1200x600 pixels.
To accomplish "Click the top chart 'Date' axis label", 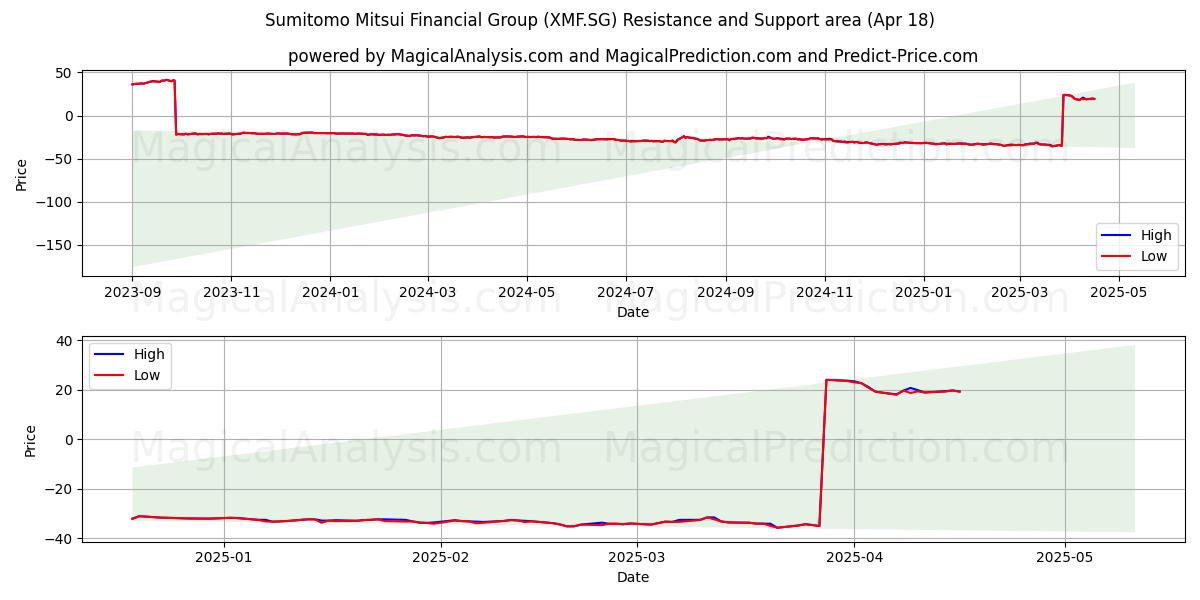I will 633,312.
